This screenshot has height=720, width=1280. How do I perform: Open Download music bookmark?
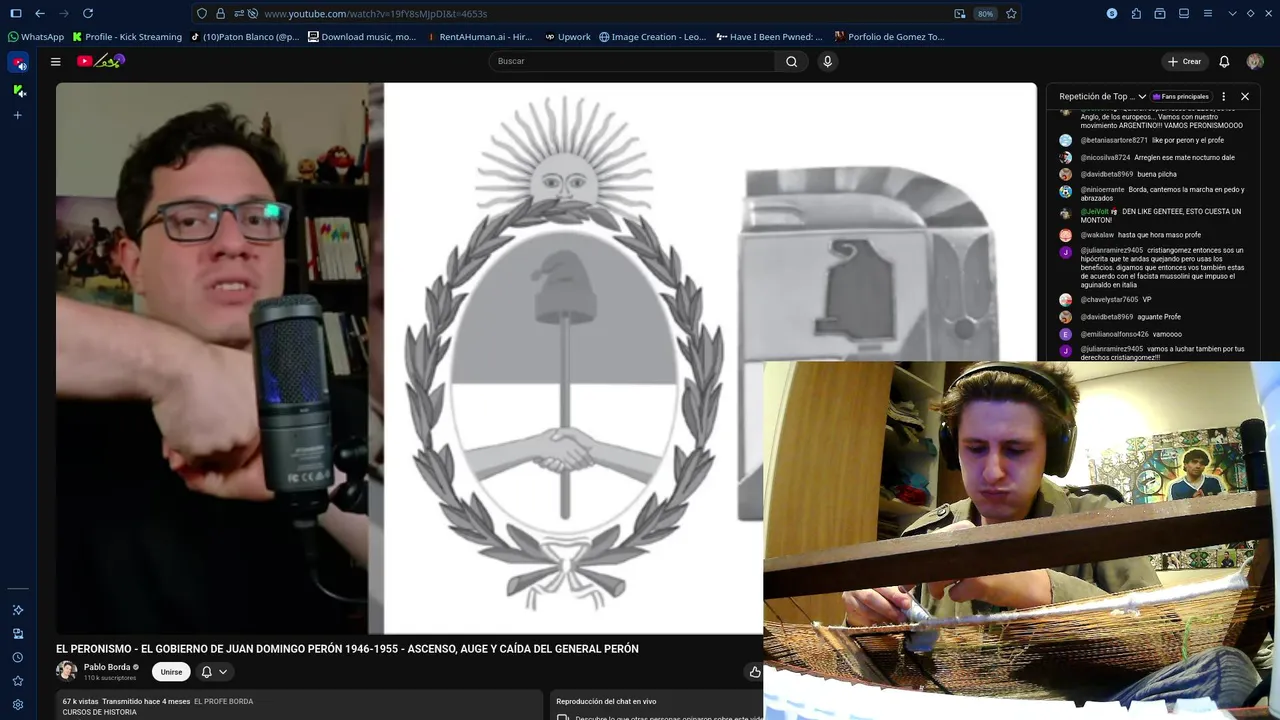pos(362,37)
